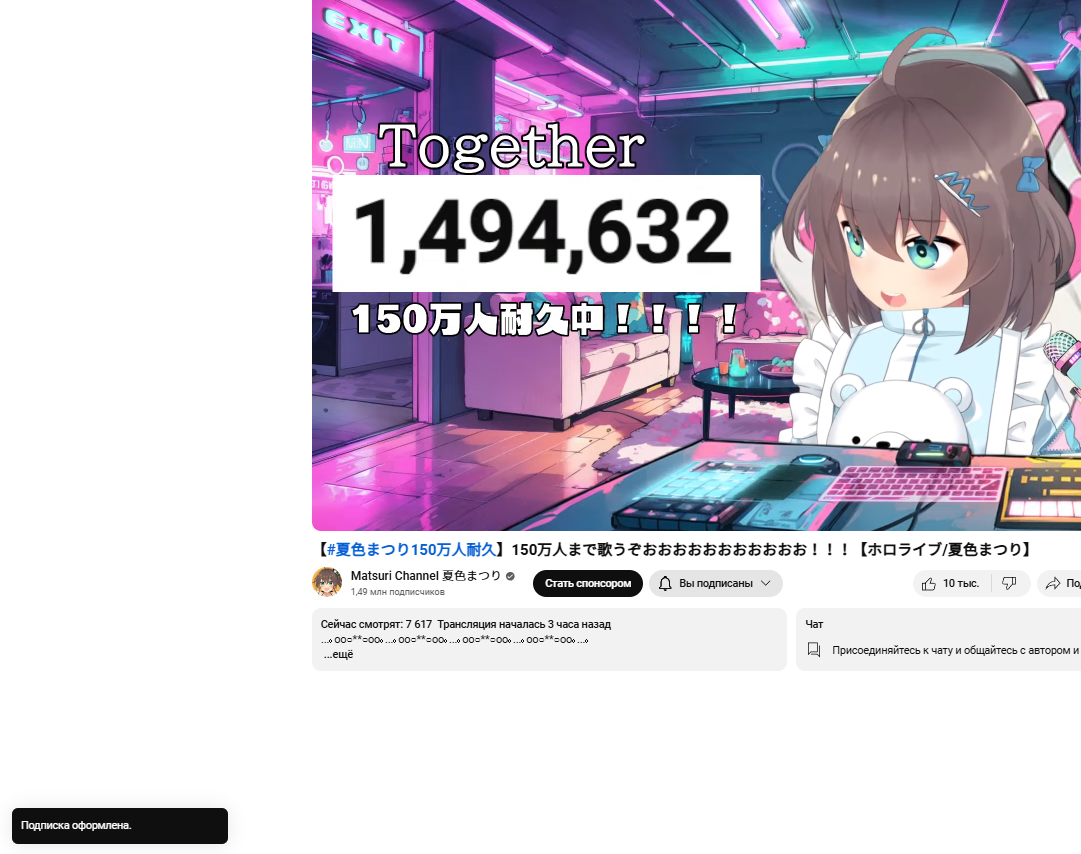
Task: Click the dislike thumbs-down icon
Action: 1009,584
